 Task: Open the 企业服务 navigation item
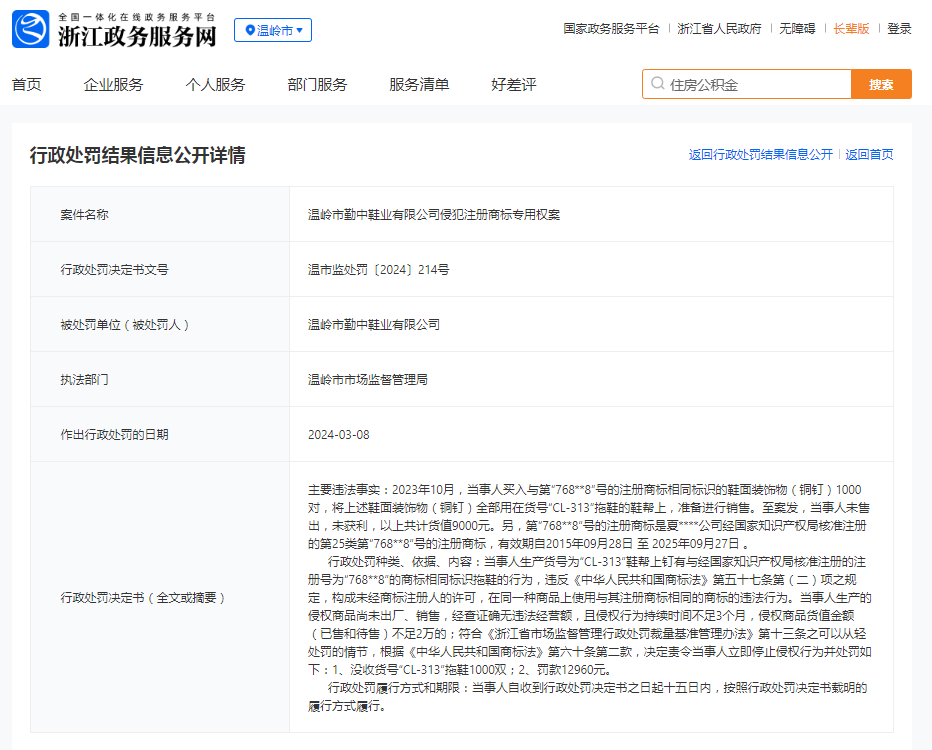[113, 85]
